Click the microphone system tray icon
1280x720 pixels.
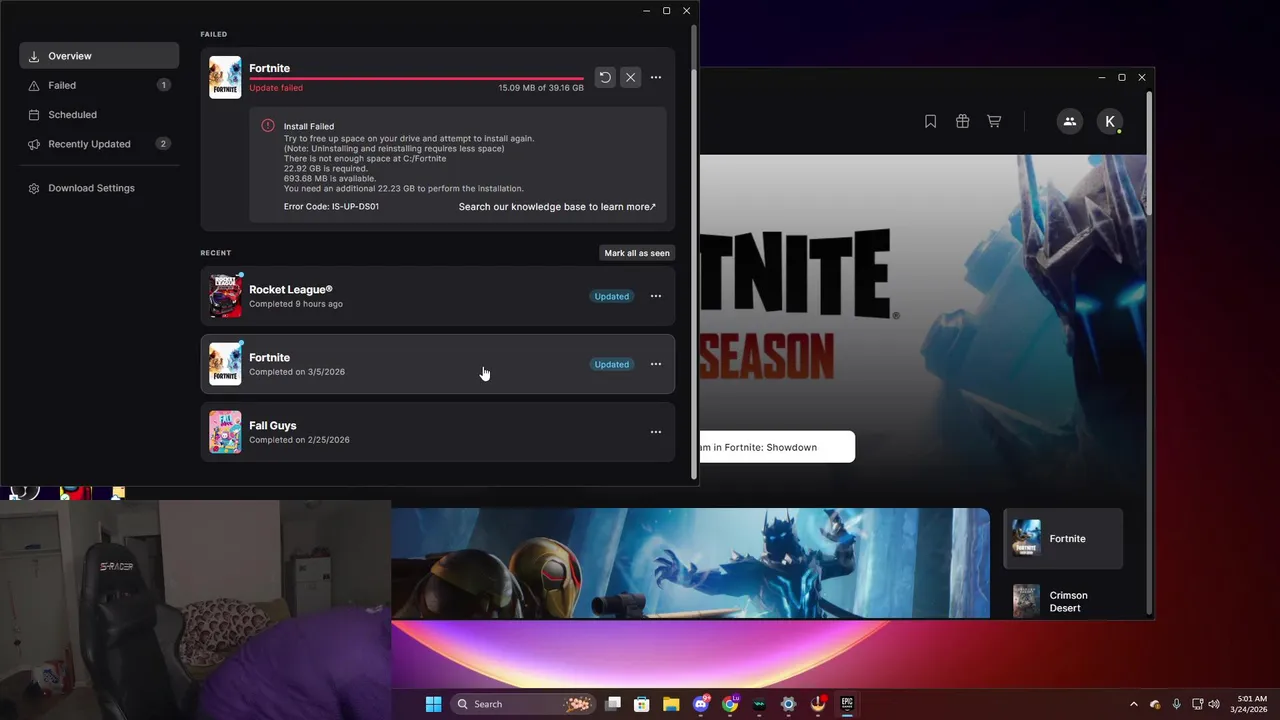1176,704
